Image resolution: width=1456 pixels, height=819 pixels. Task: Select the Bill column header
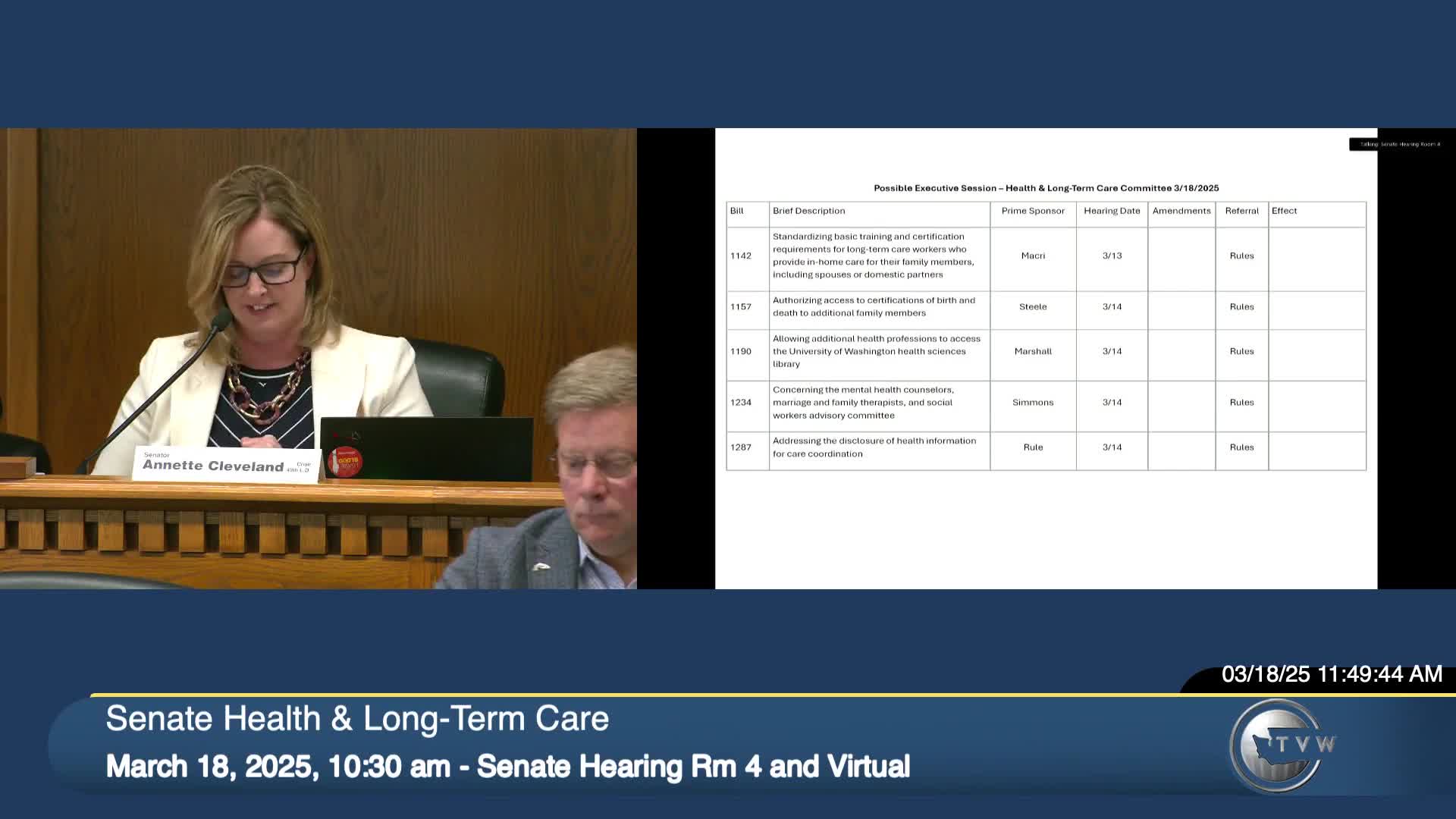[x=737, y=211]
